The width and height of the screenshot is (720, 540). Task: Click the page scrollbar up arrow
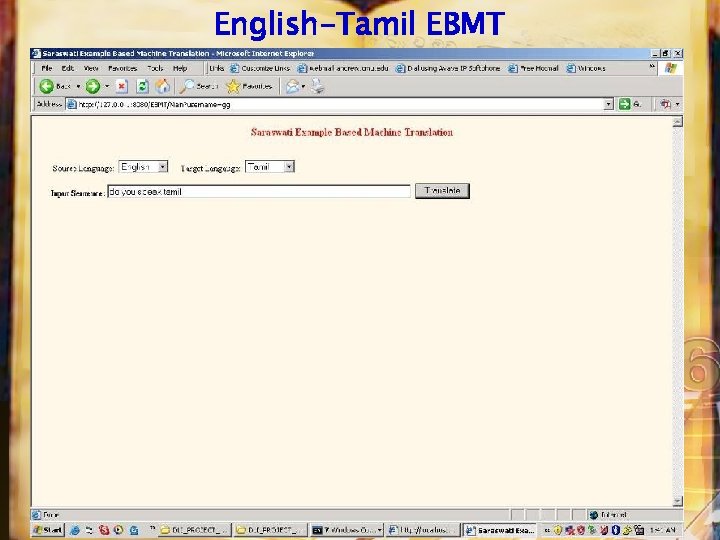(677, 122)
